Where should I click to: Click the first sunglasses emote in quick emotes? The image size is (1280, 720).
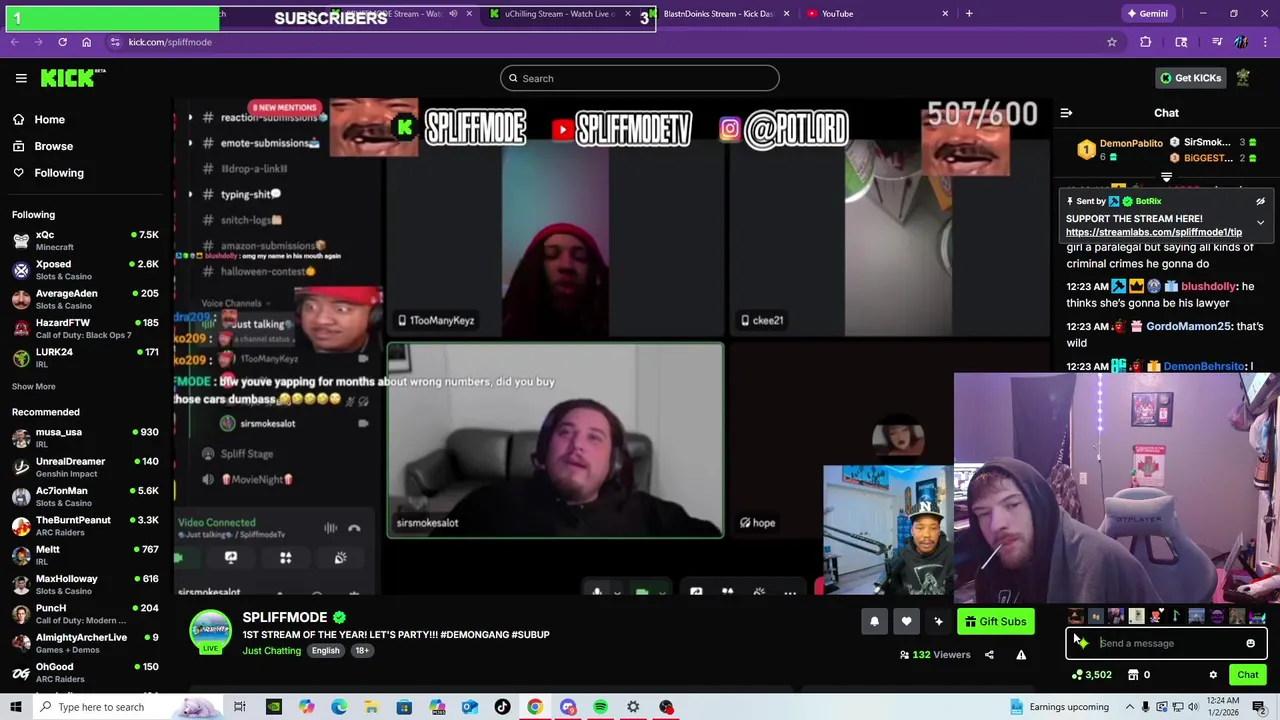[1075, 616]
